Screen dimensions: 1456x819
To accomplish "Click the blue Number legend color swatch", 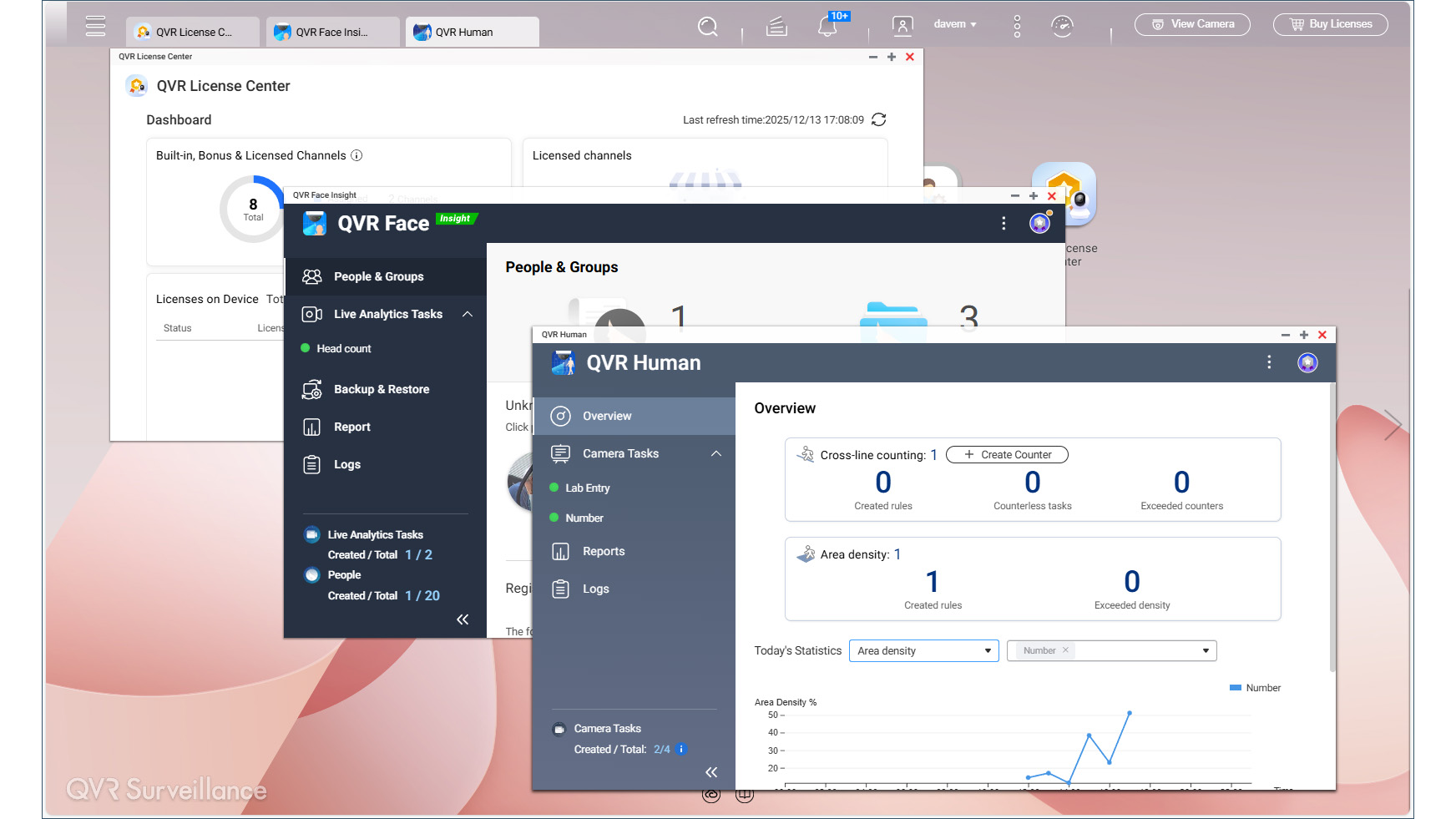I will (1234, 687).
